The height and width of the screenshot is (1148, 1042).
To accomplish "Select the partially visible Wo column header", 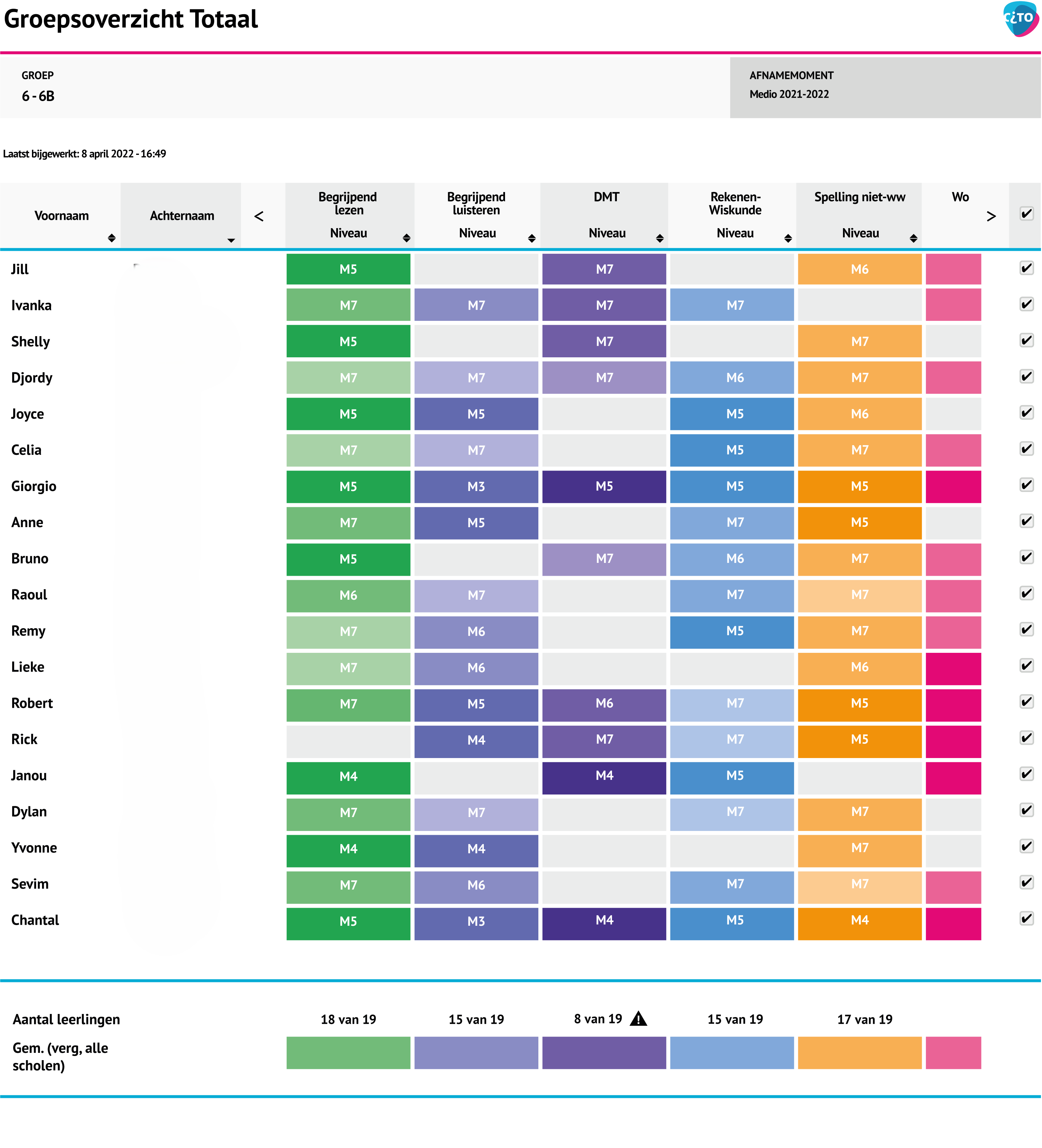I will click(x=960, y=197).
